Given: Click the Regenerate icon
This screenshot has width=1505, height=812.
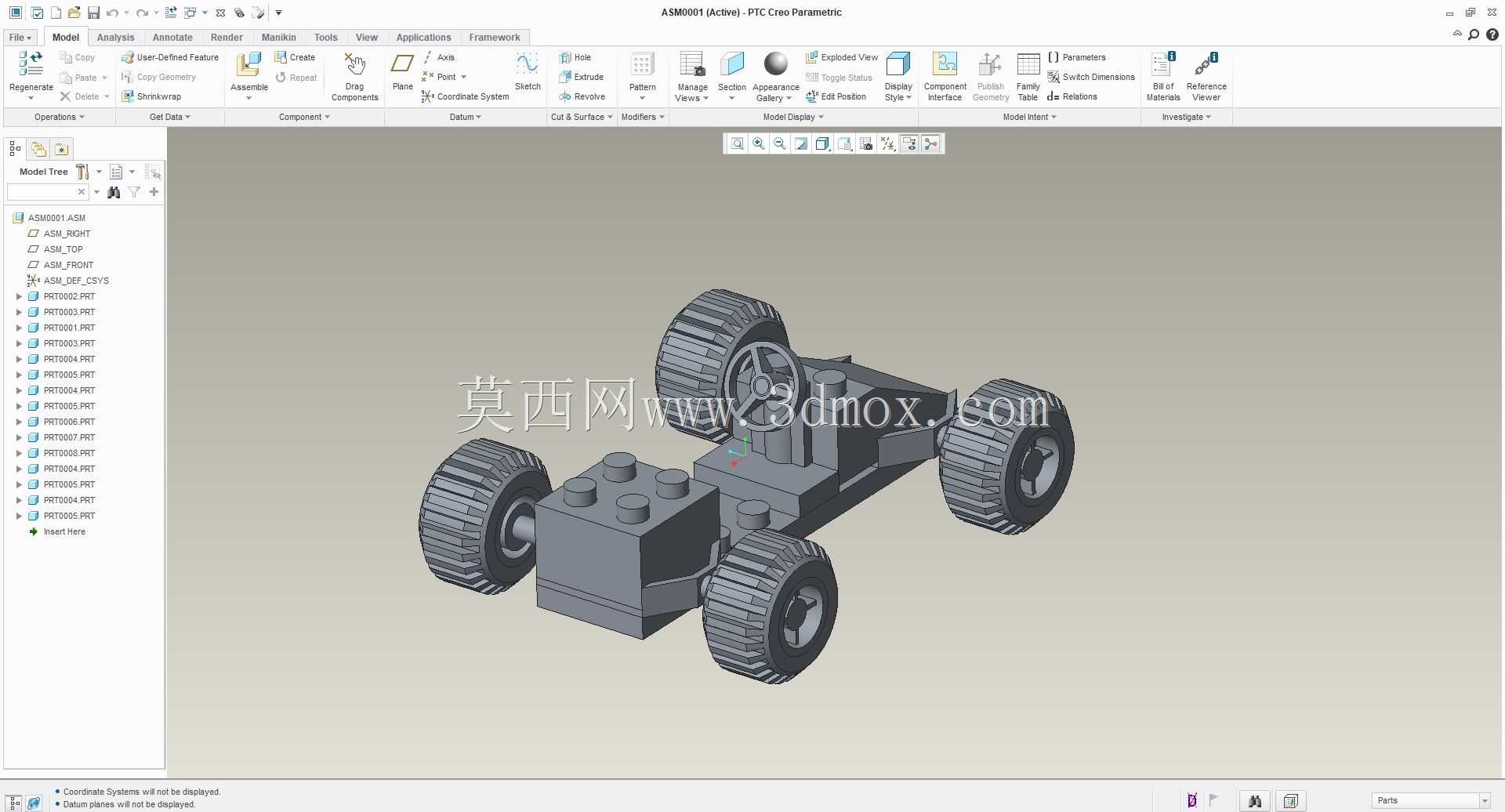Looking at the screenshot, I should click(31, 65).
